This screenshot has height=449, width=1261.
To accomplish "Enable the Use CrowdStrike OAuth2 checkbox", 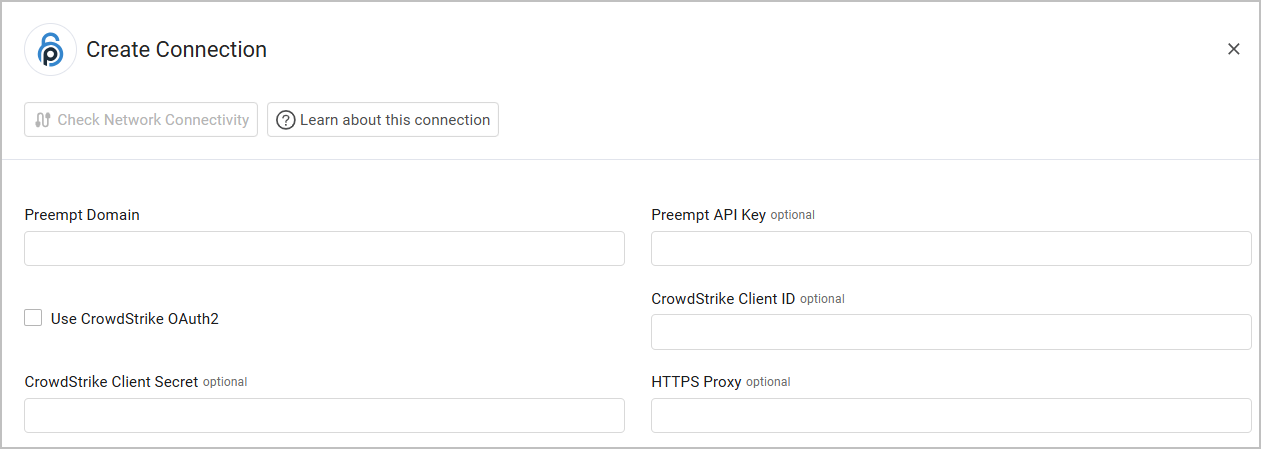I will tap(33, 318).
